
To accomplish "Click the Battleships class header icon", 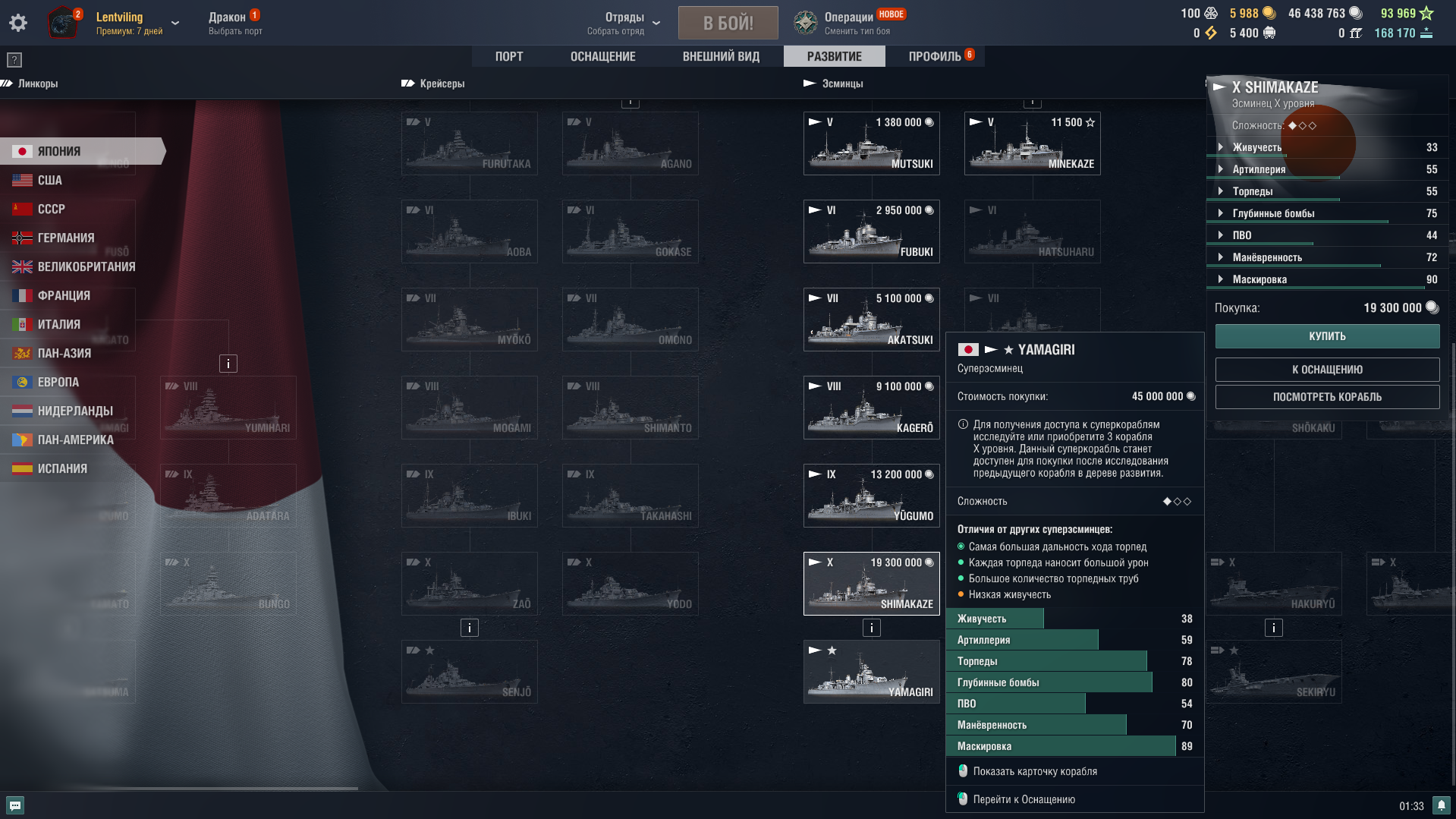I will click(7, 83).
